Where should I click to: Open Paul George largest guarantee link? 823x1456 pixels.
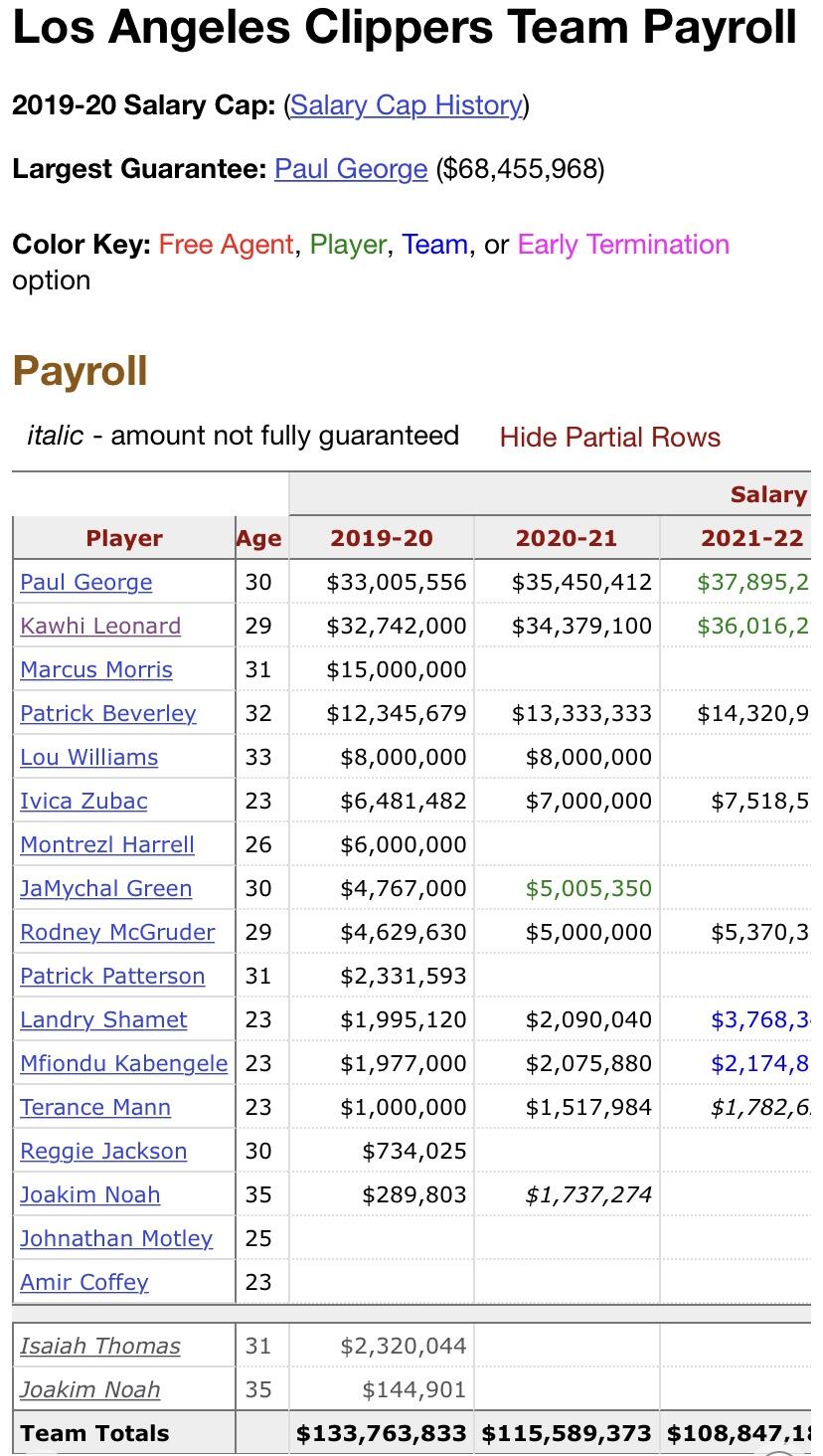351,169
